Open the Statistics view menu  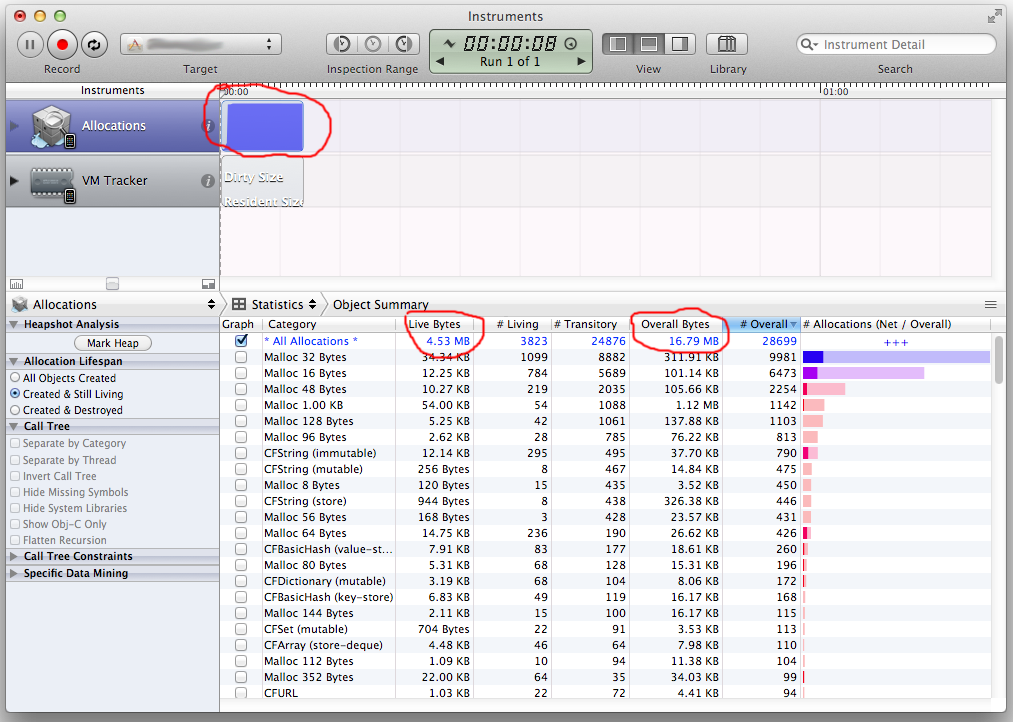[x=275, y=304]
